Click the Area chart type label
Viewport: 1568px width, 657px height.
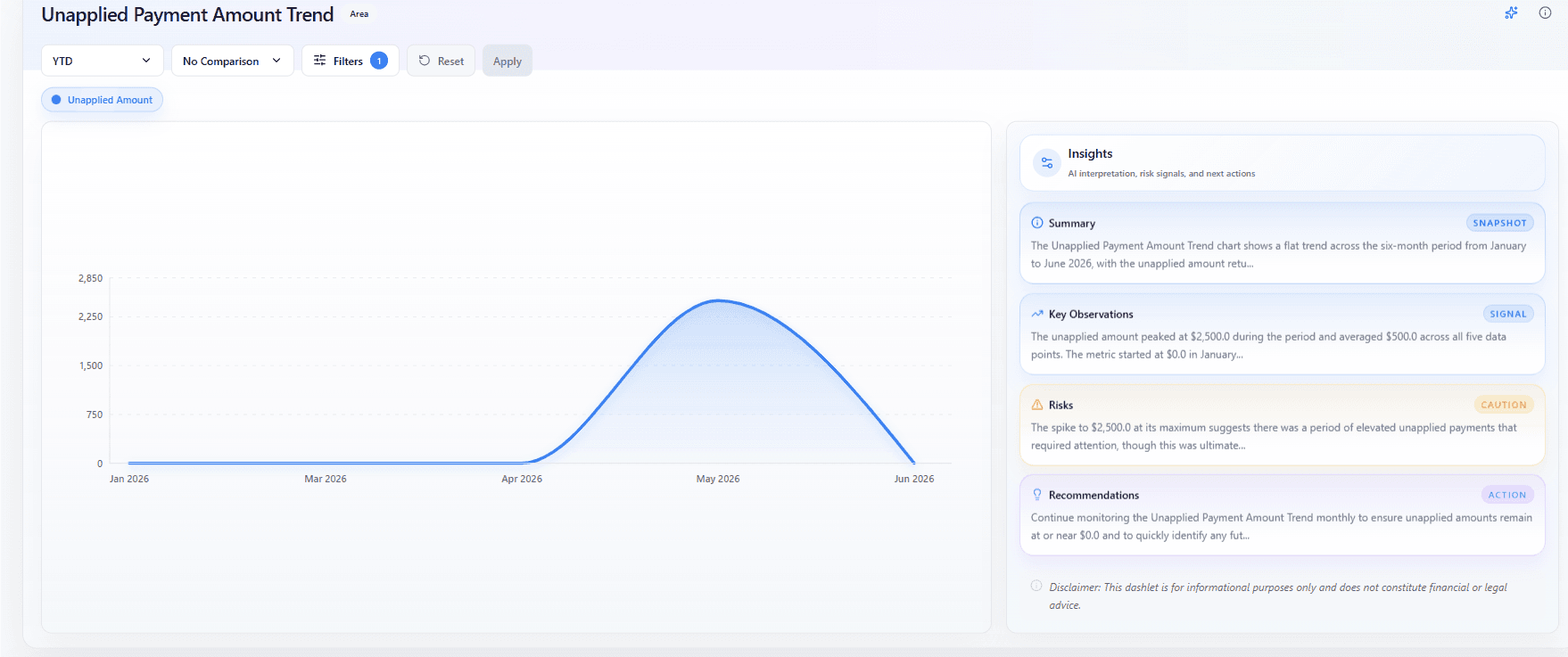coord(359,14)
